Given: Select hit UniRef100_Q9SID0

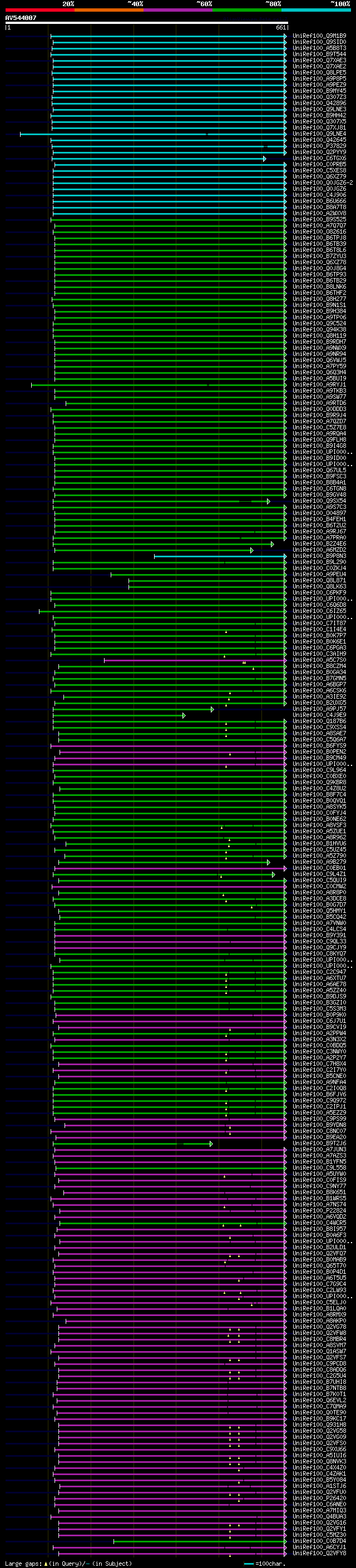Looking at the screenshot, I should tap(319, 42).
